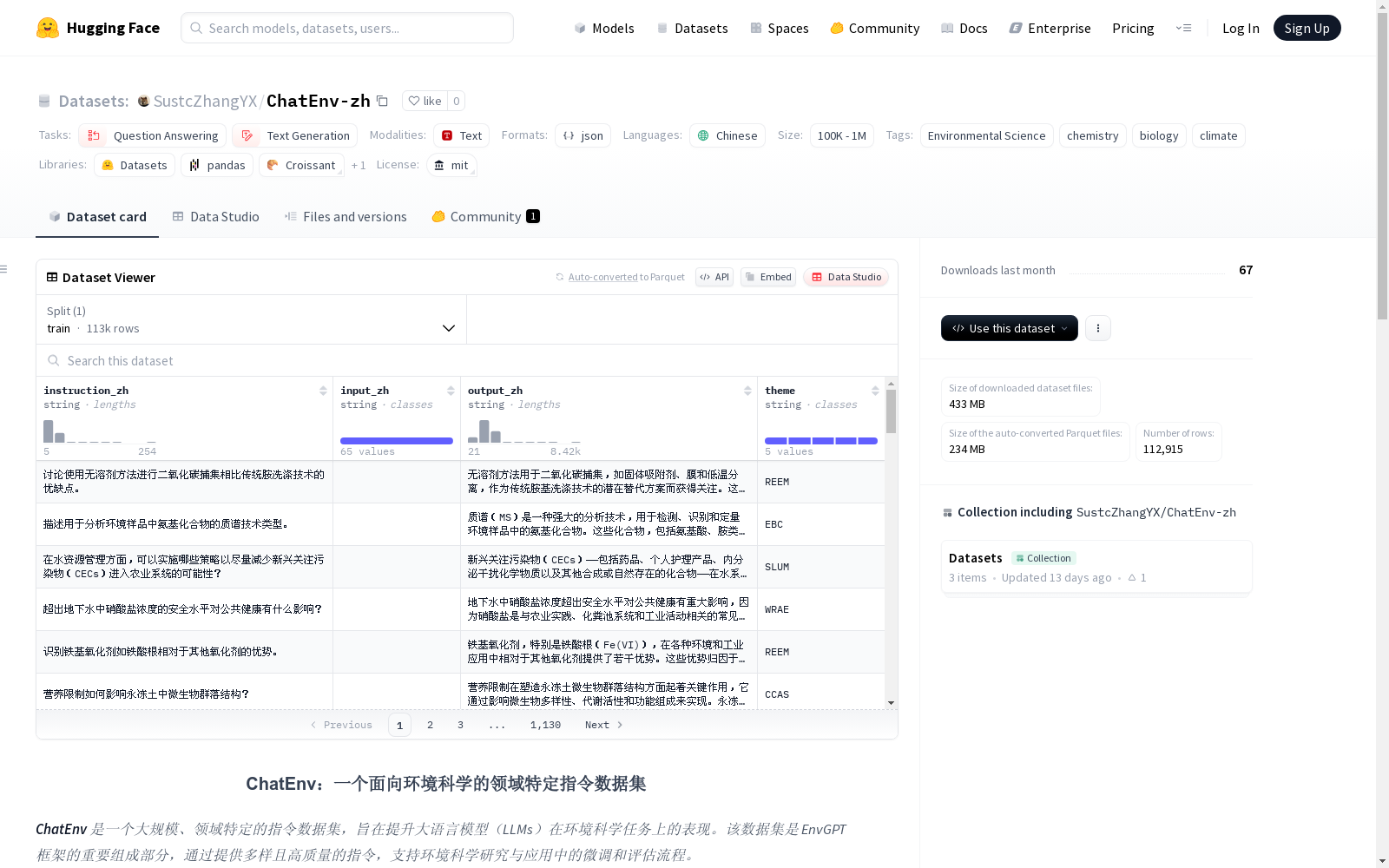Viewport: 1389px width, 868px height.
Task: Go to page 3 of dataset
Action: pyautogui.click(x=460, y=725)
